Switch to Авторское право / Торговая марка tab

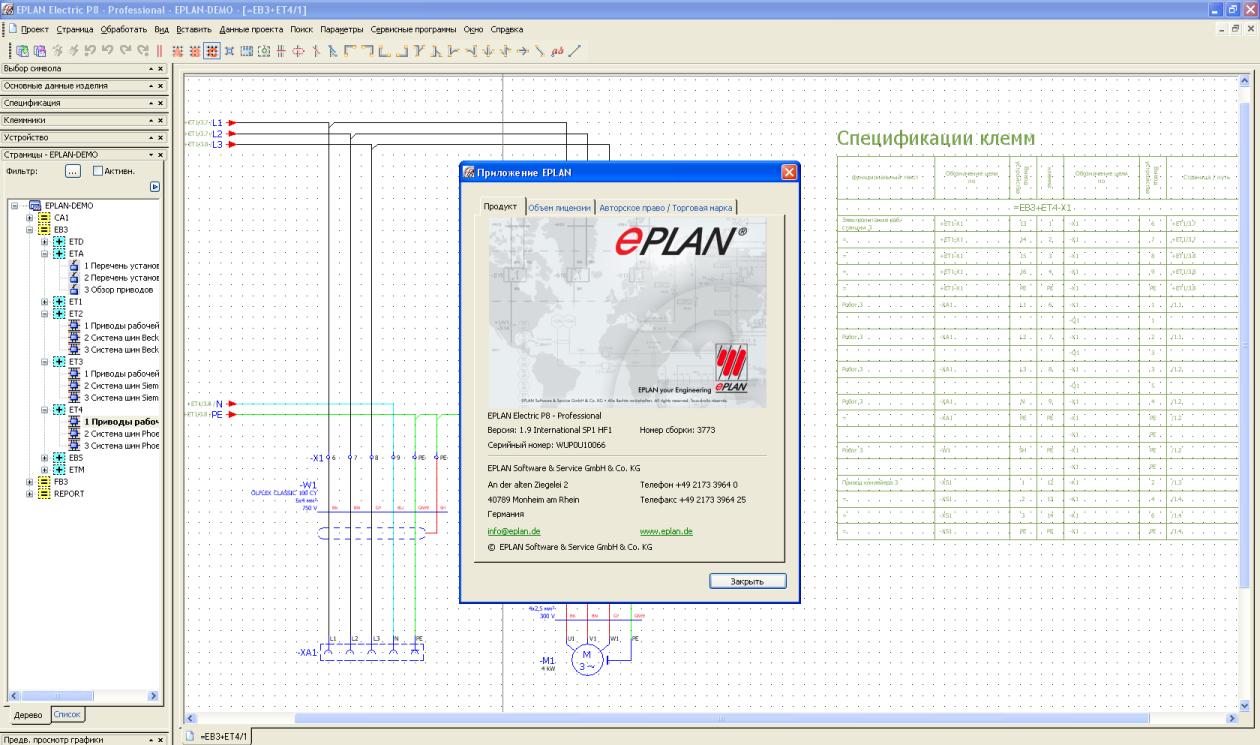pos(665,207)
